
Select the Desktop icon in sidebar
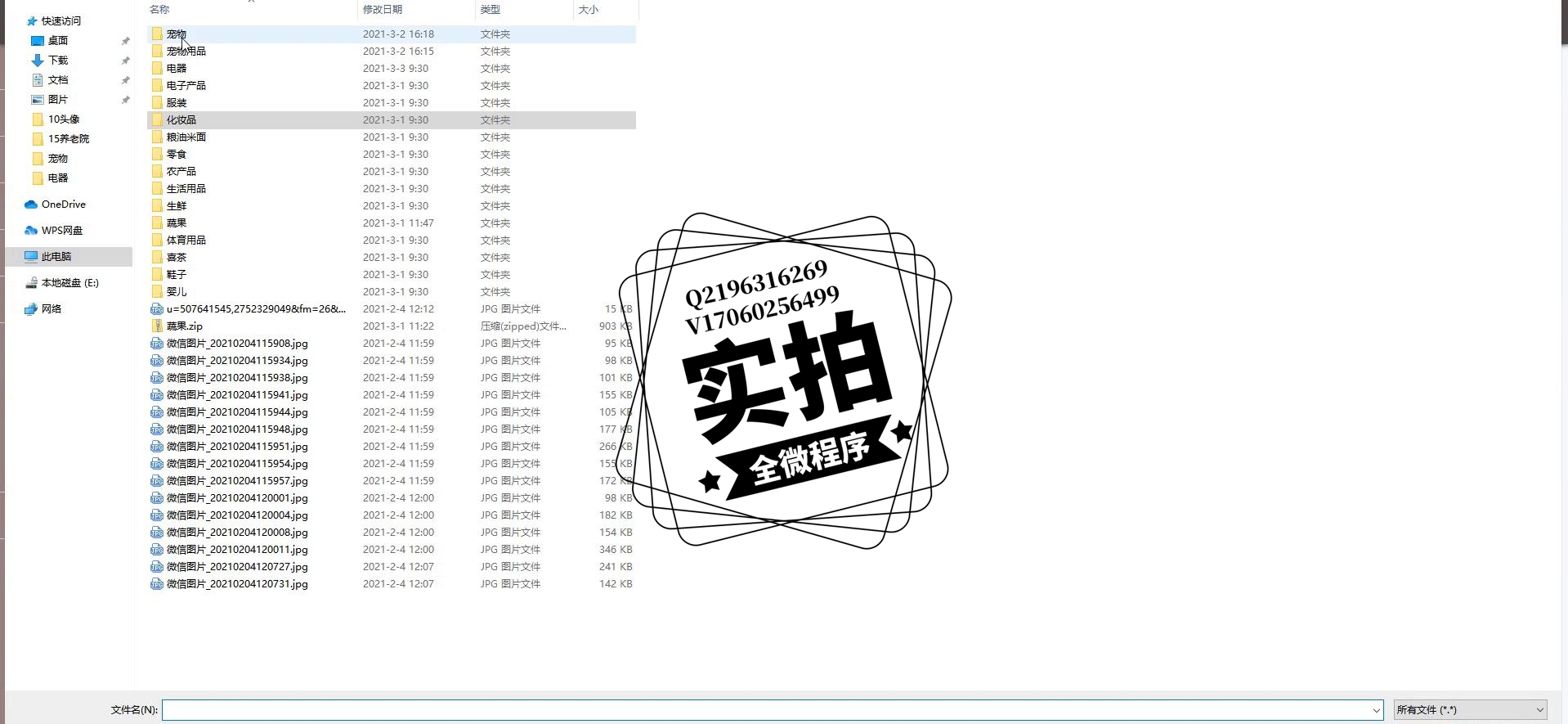coord(37,41)
